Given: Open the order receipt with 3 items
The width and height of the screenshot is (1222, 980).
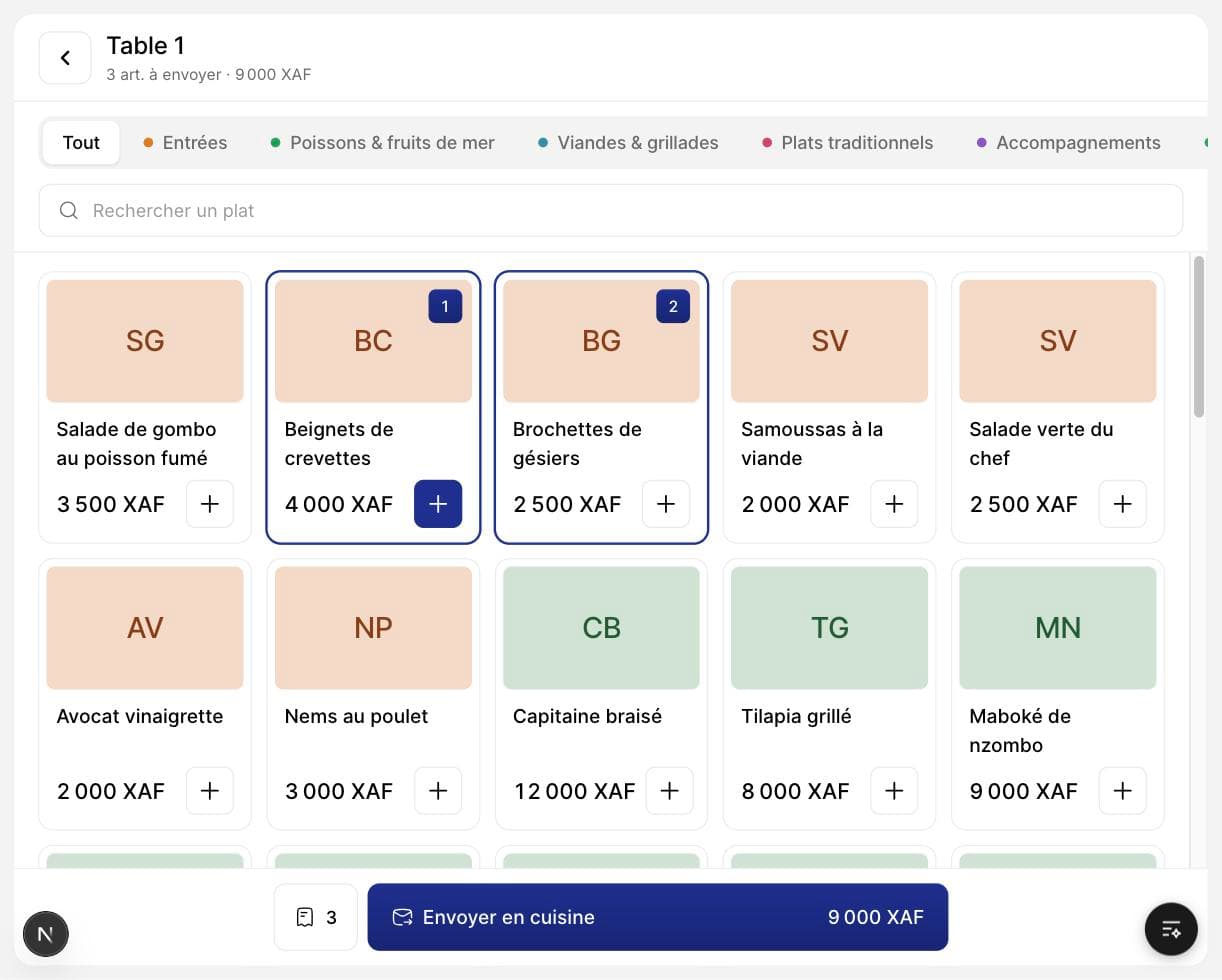Looking at the screenshot, I should pyautogui.click(x=316, y=917).
